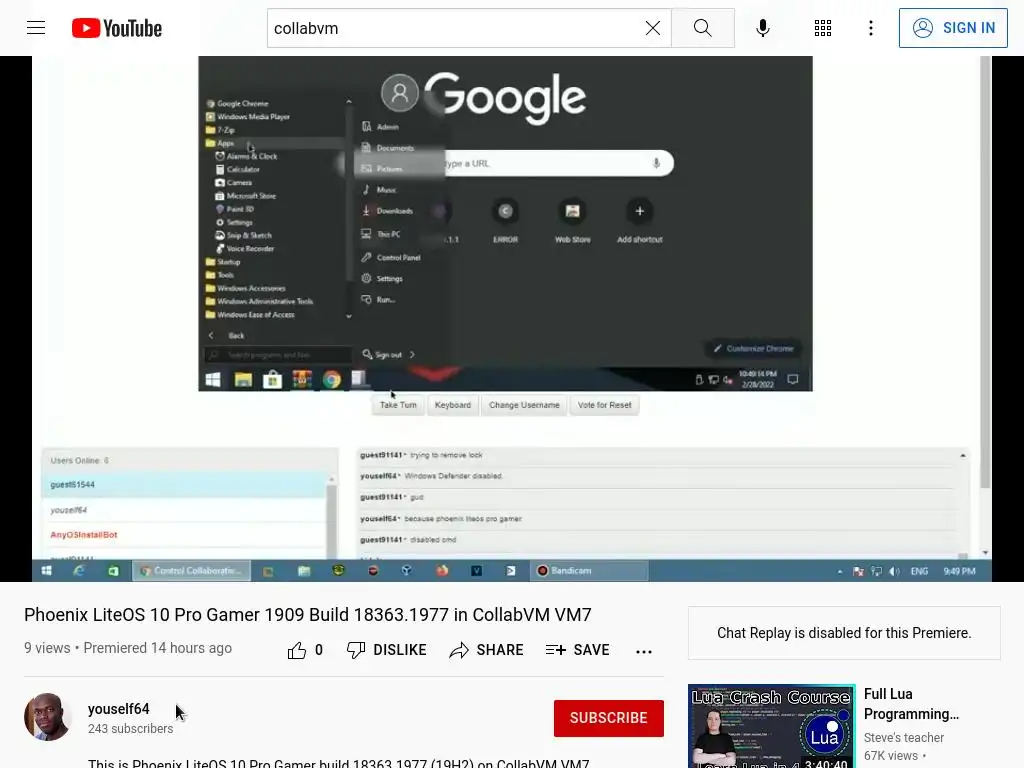Open the Full Lua Programming video title
The width and height of the screenshot is (1024, 768).
[911, 704]
